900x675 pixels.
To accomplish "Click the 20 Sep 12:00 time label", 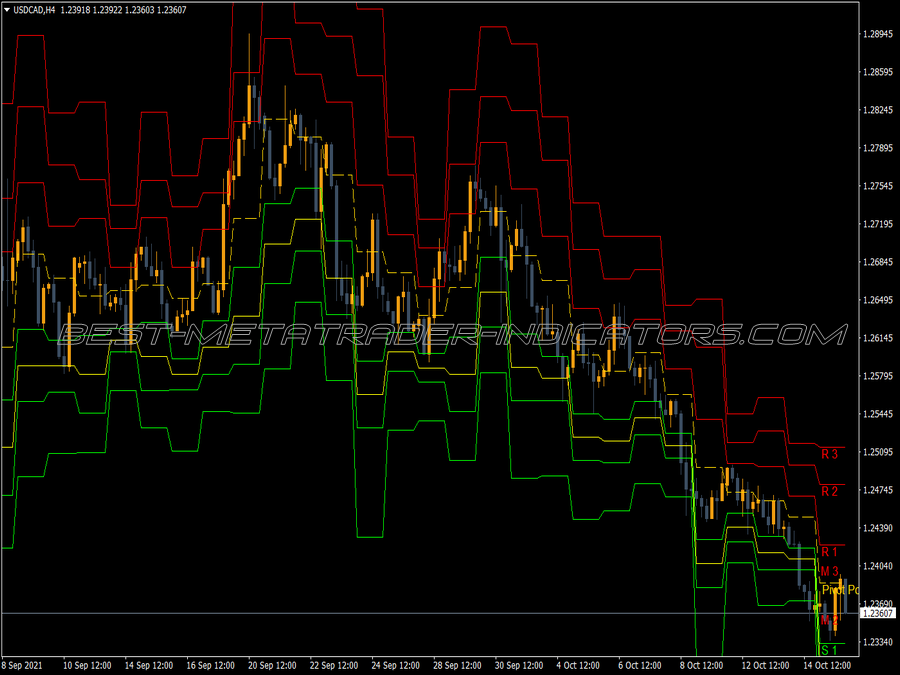I will [272, 665].
